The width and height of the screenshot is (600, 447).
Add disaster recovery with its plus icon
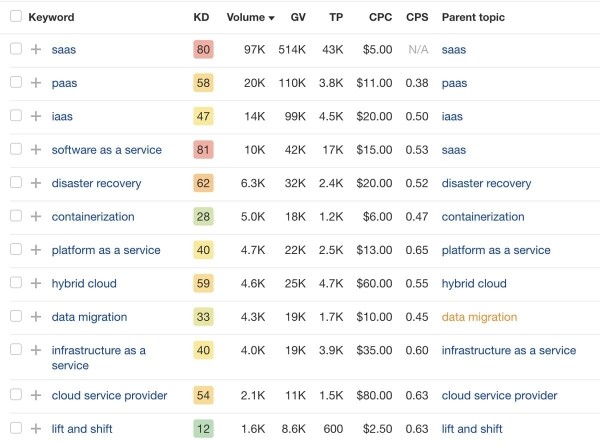36,183
